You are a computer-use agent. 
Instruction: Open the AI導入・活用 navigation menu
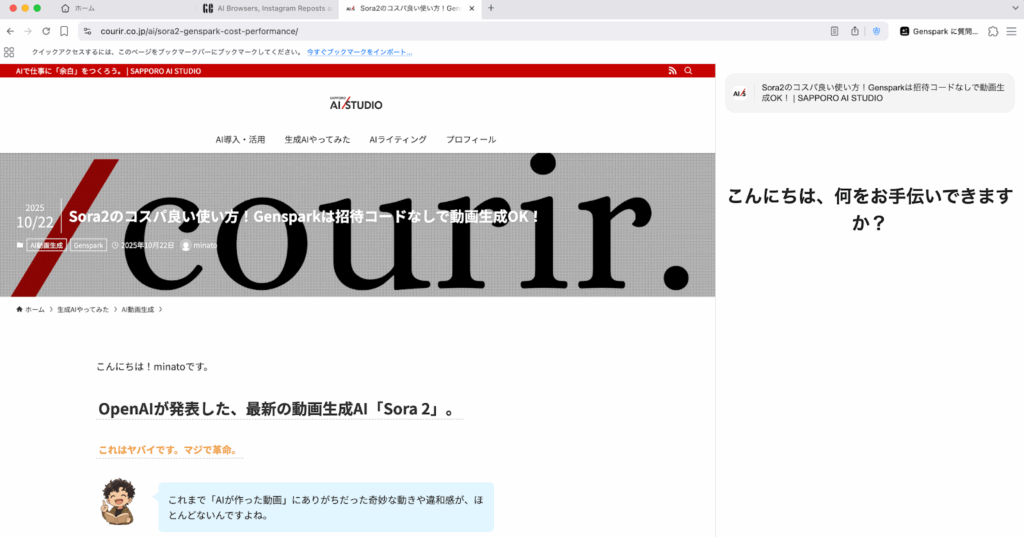coord(240,139)
